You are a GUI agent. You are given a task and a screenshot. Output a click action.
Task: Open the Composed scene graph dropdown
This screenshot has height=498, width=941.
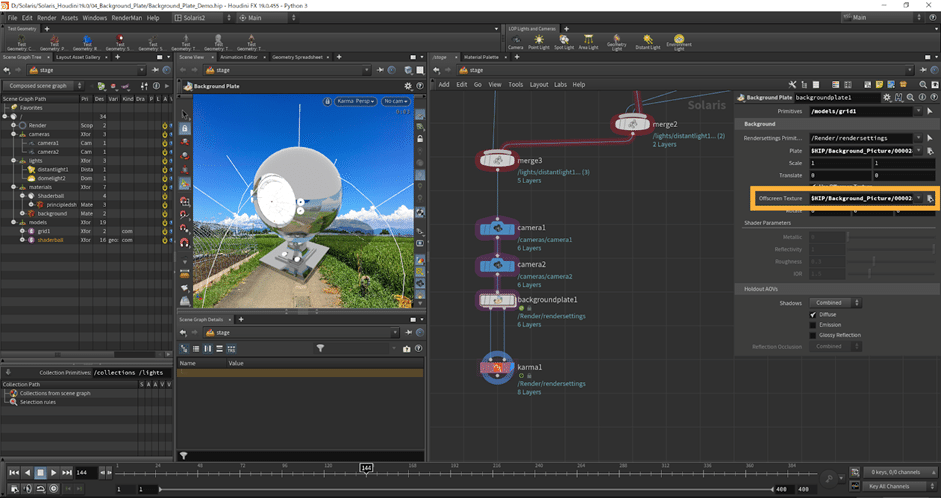[44, 86]
